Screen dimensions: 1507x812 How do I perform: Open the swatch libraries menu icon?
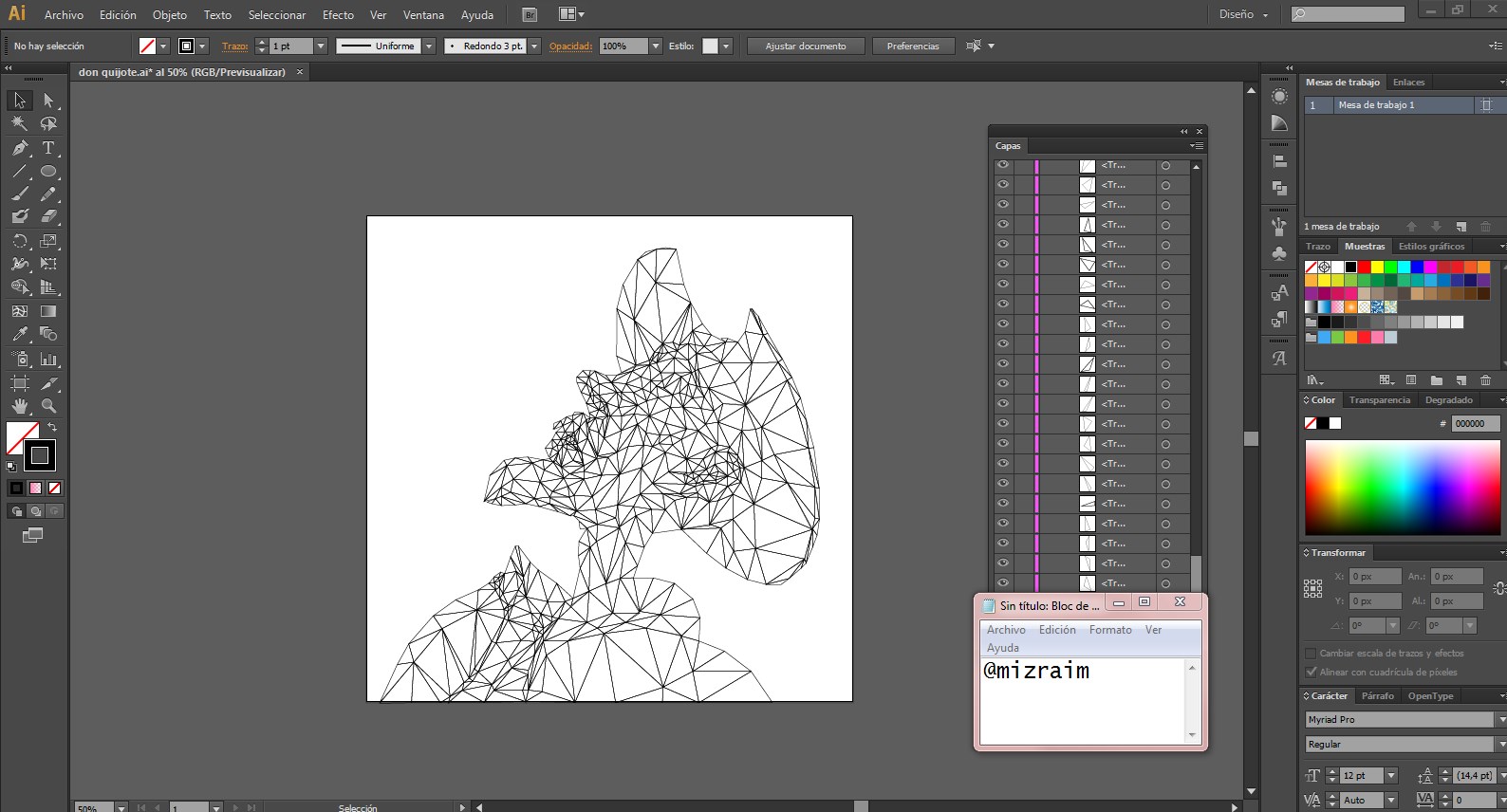coord(1315,380)
